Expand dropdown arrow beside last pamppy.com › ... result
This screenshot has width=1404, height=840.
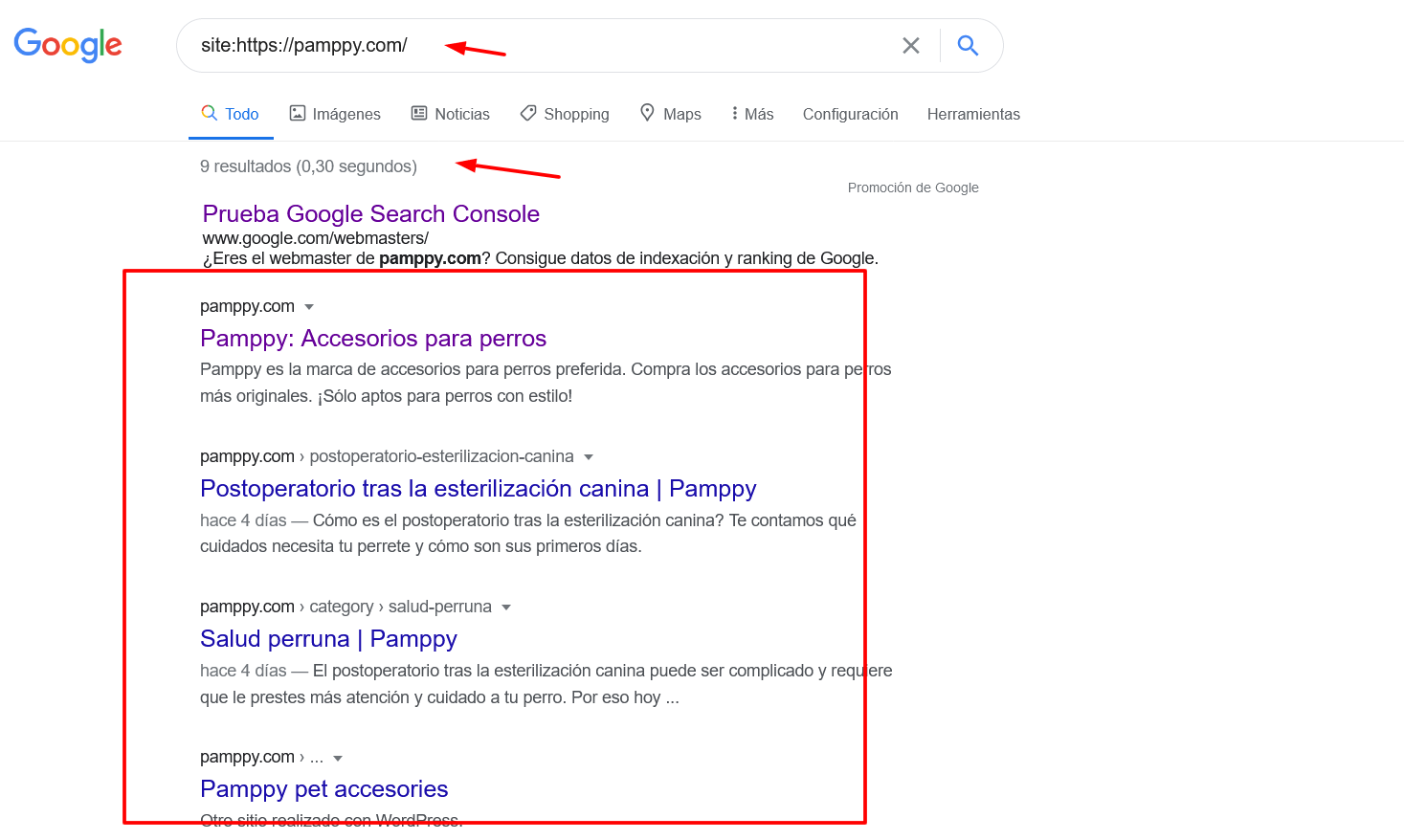point(338,758)
